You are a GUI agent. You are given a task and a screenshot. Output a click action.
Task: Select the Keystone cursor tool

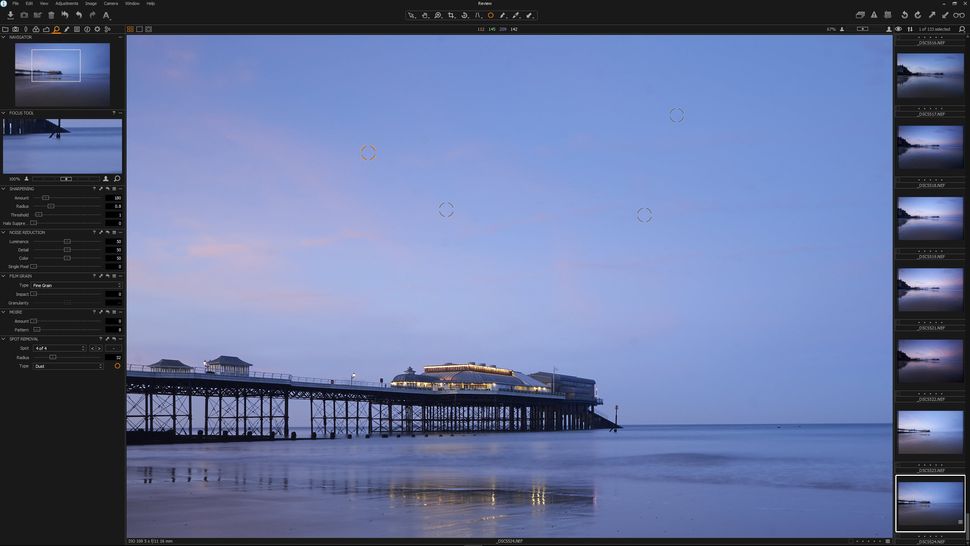point(478,15)
